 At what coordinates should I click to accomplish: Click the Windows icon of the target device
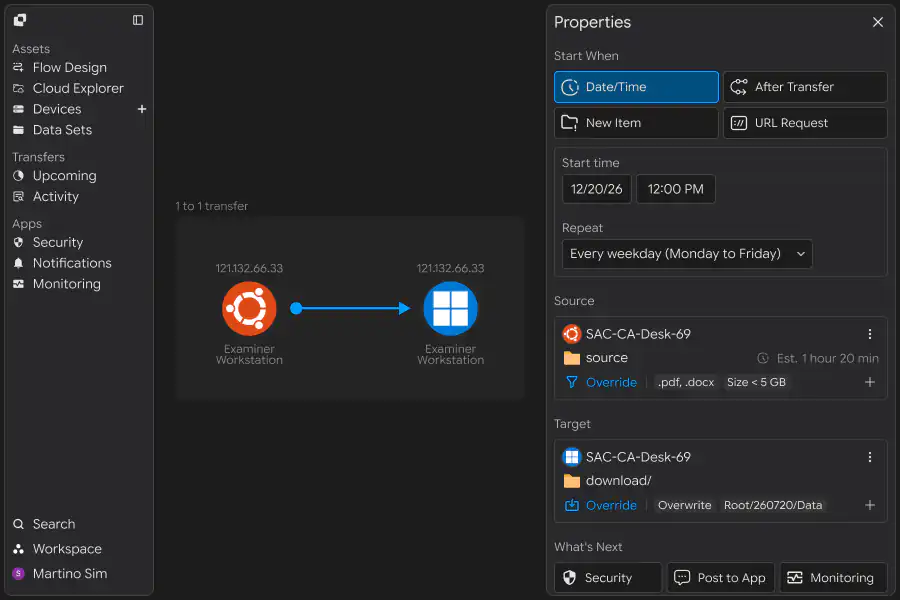point(572,457)
